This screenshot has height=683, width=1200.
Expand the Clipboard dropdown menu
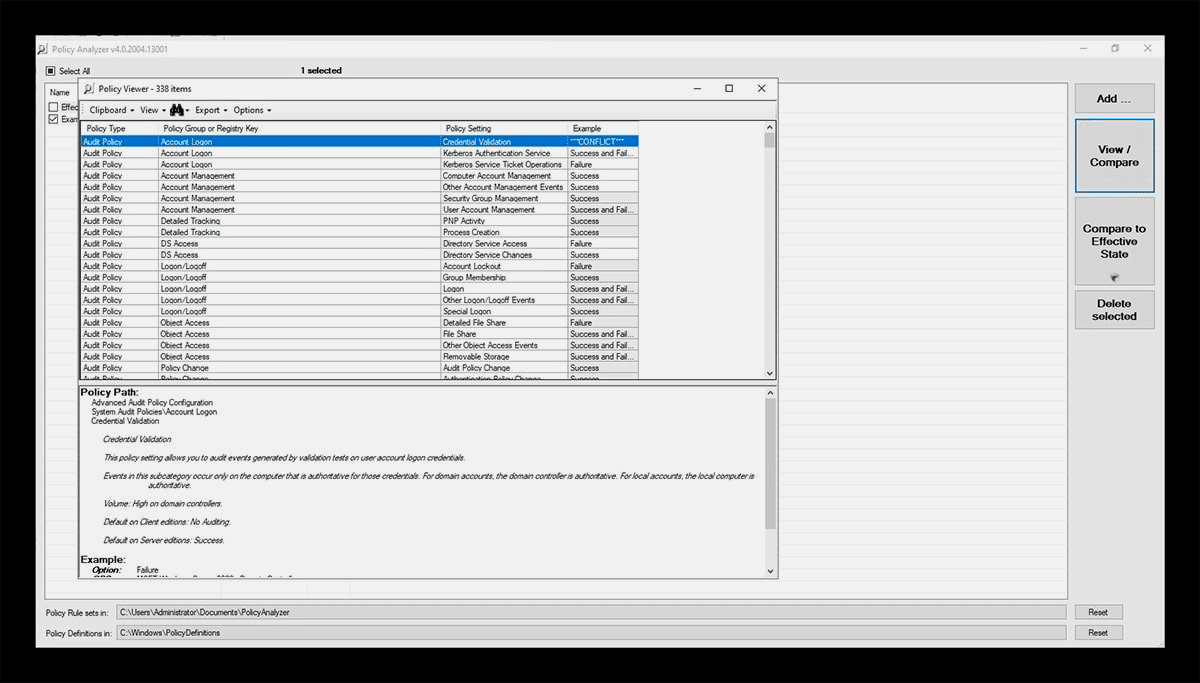(x=111, y=110)
